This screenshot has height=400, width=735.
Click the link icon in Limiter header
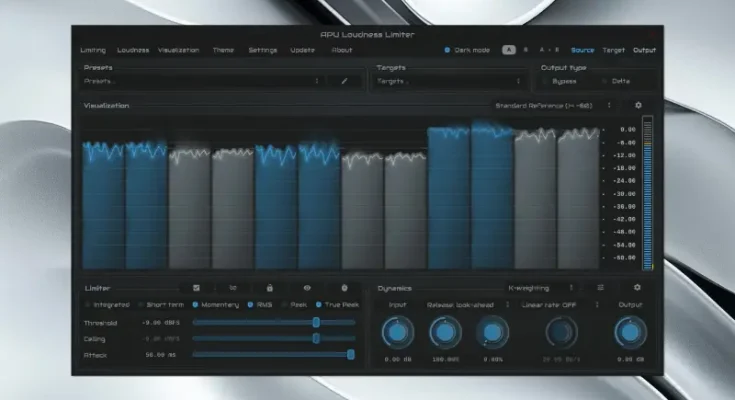click(232, 287)
